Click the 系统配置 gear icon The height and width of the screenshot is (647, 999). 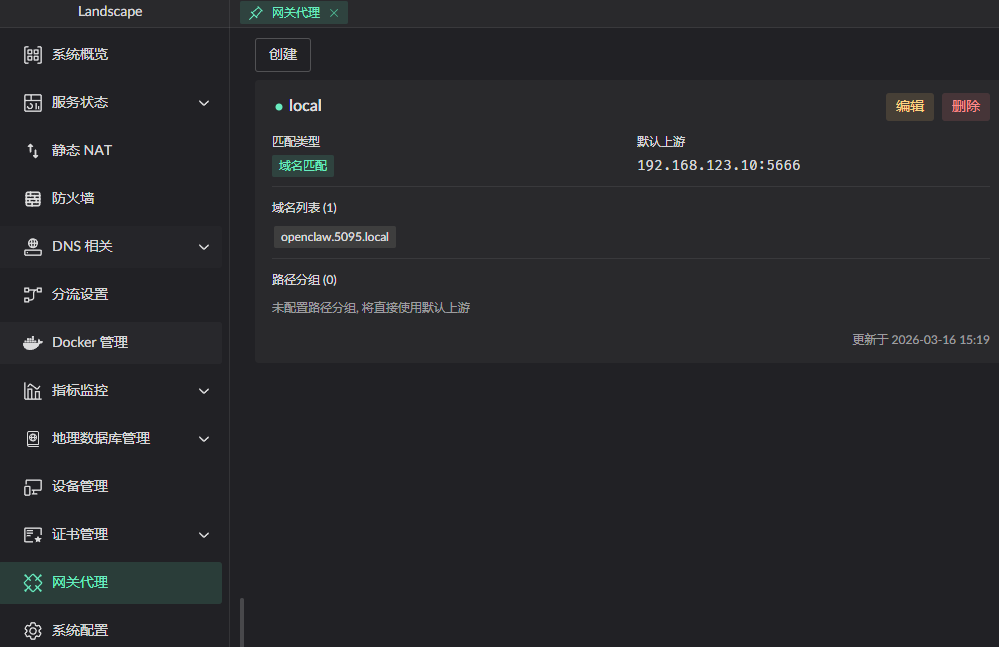33,631
